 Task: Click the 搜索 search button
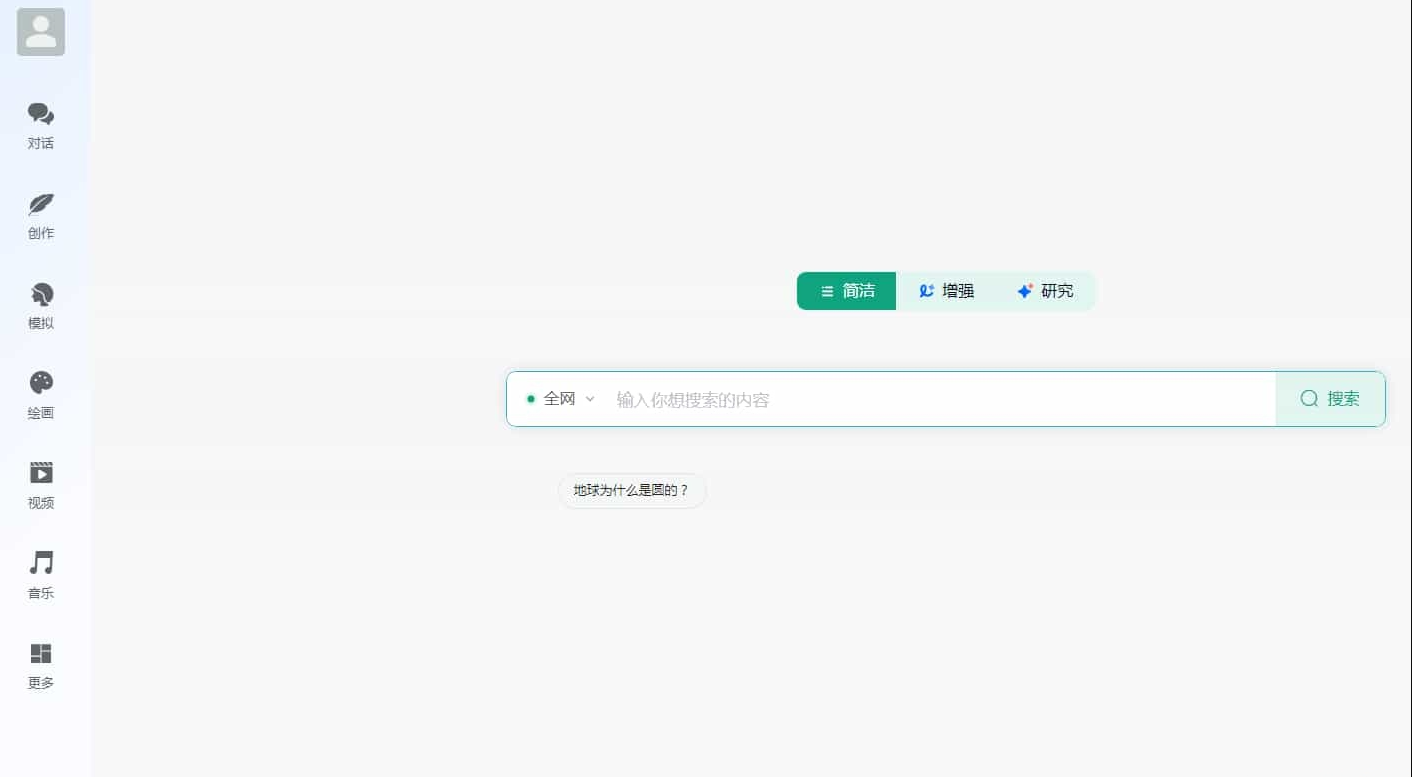(x=1330, y=399)
